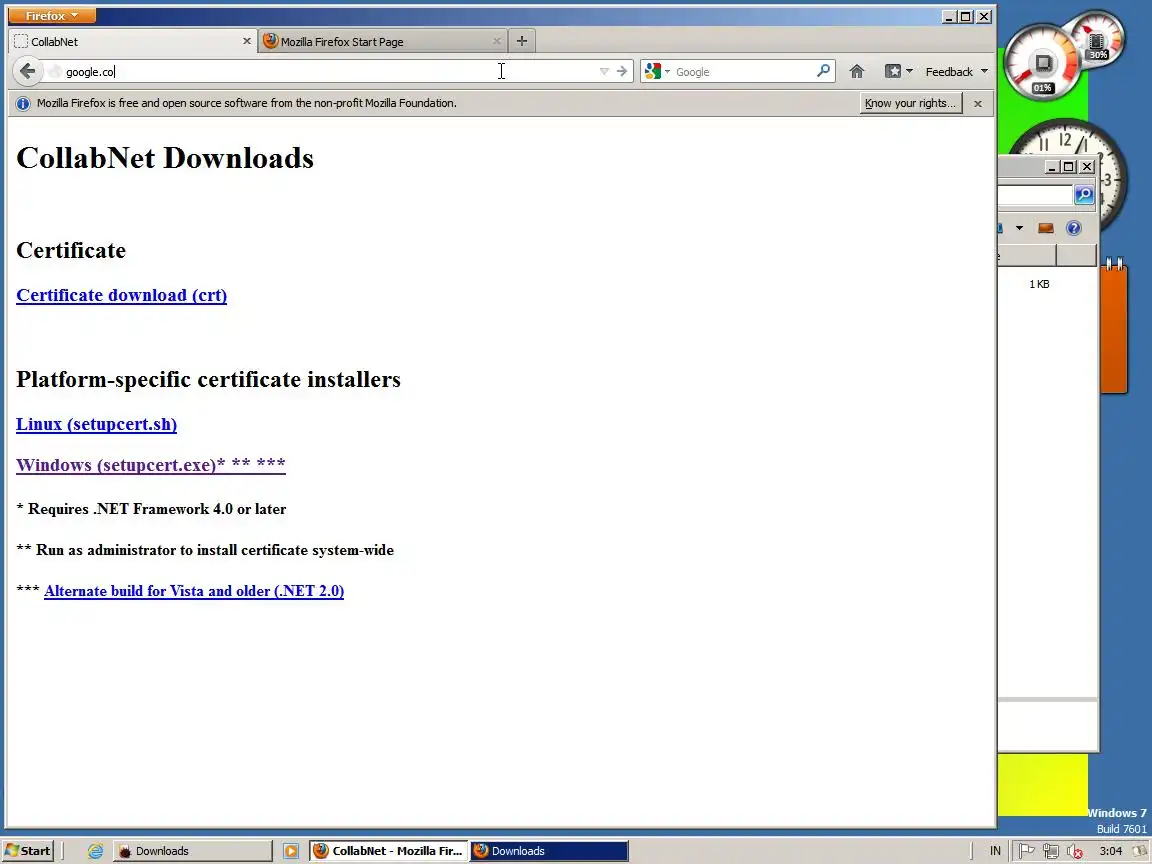1152x864 pixels.
Task: Click the info icon in notification bar
Action: pos(23,104)
